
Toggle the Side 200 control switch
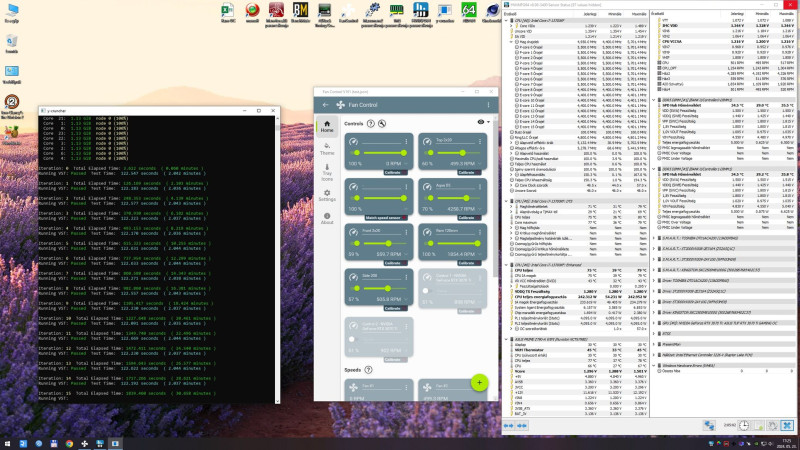(356, 288)
